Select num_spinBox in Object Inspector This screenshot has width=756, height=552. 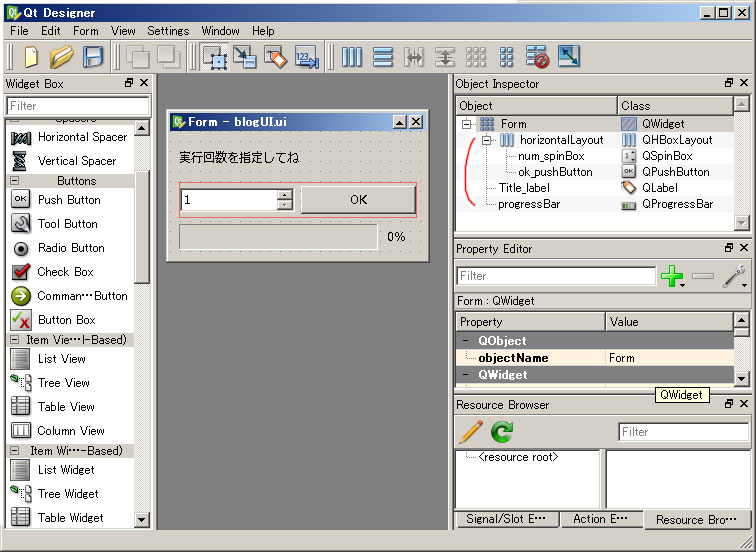pos(551,156)
